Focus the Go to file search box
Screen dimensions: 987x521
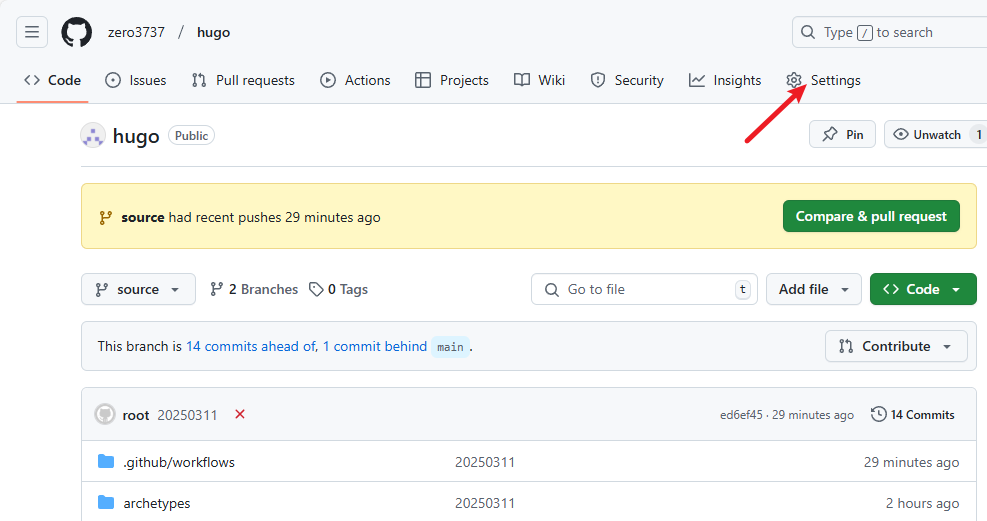pos(645,289)
